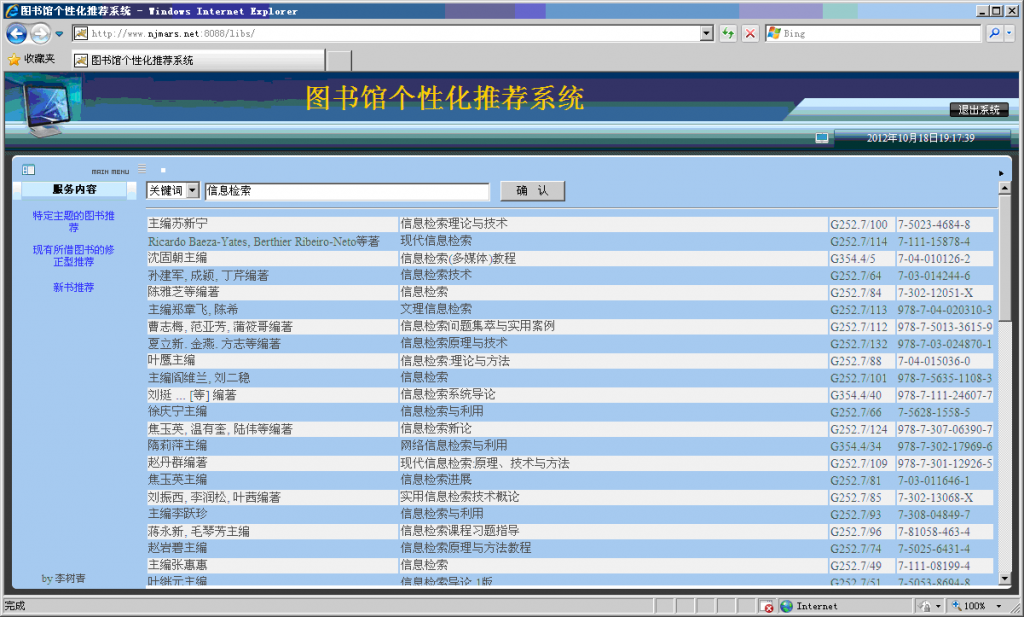This screenshot has width=1024, height=617.
Task: Click the search keyword field containing 信息检索
Action: (347, 191)
